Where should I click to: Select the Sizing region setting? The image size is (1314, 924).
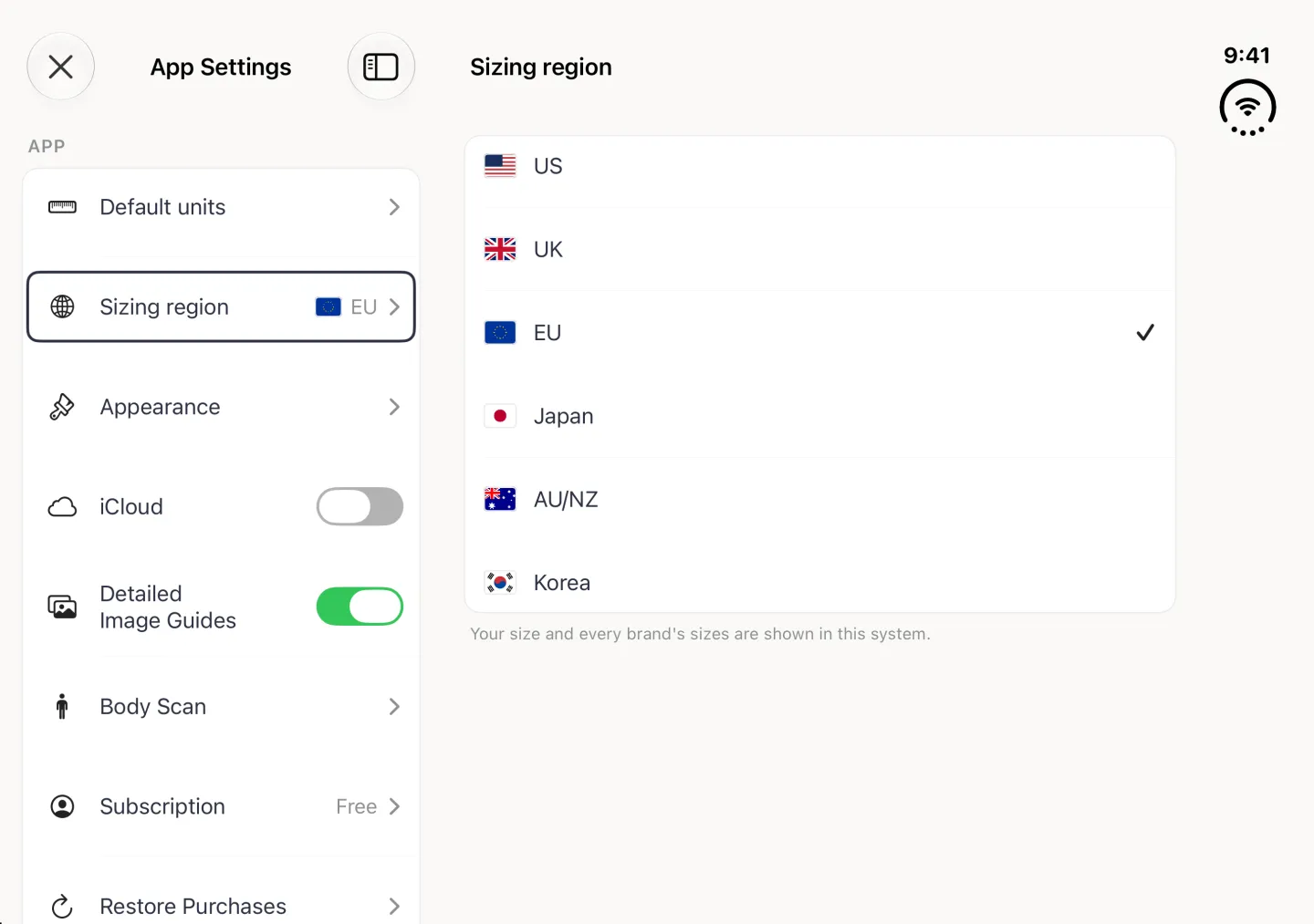(221, 306)
